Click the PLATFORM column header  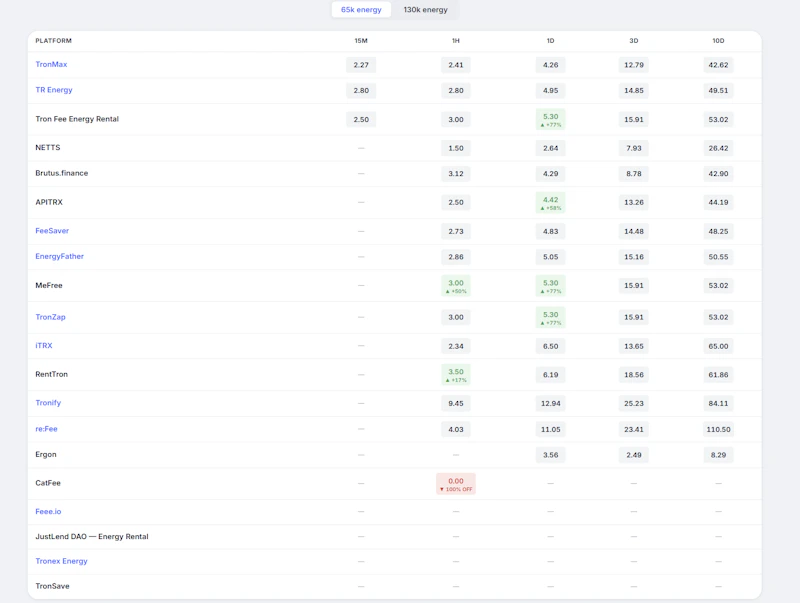54,41
